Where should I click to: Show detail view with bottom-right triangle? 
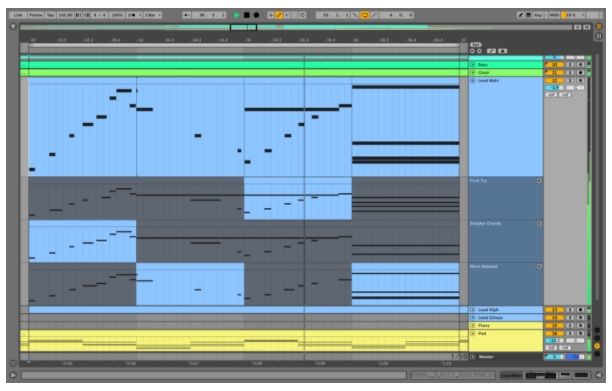599,375
